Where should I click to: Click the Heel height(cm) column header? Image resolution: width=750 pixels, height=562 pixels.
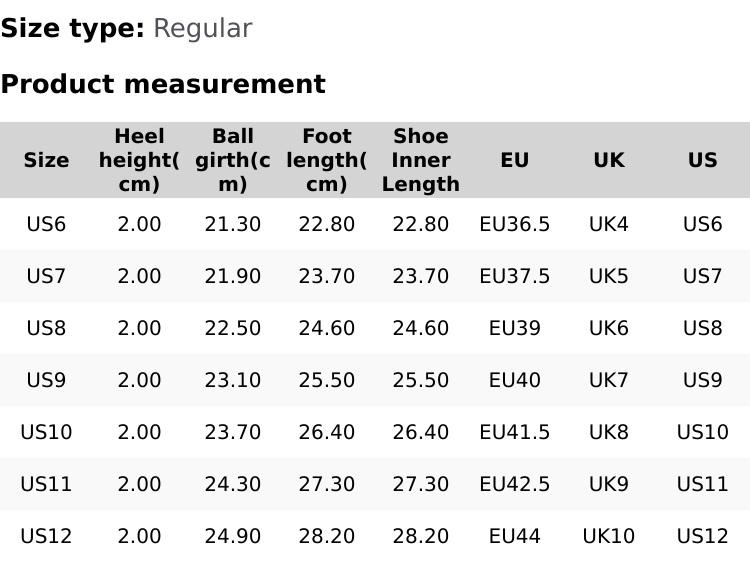(x=139, y=160)
